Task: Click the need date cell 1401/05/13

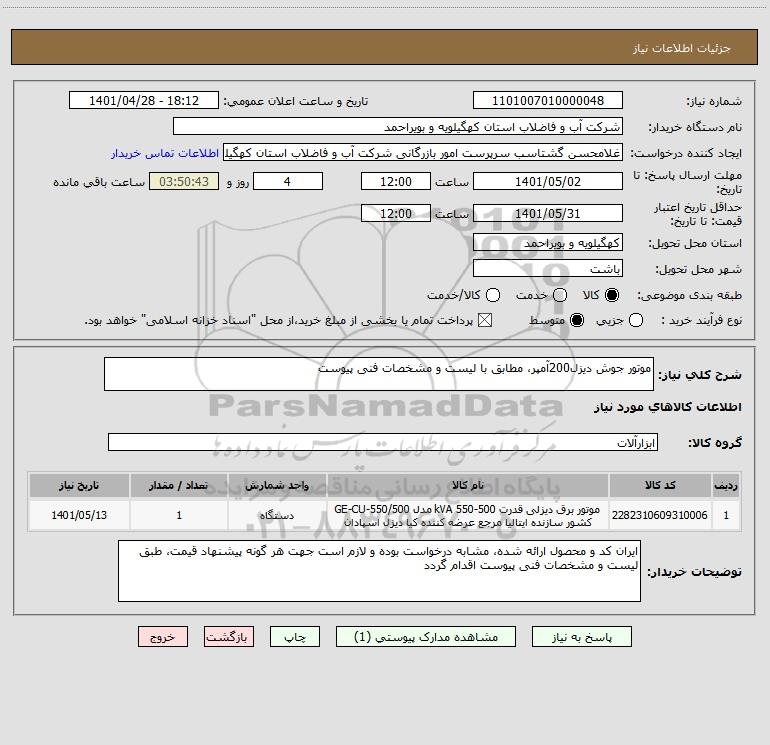Action: [x=79, y=515]
